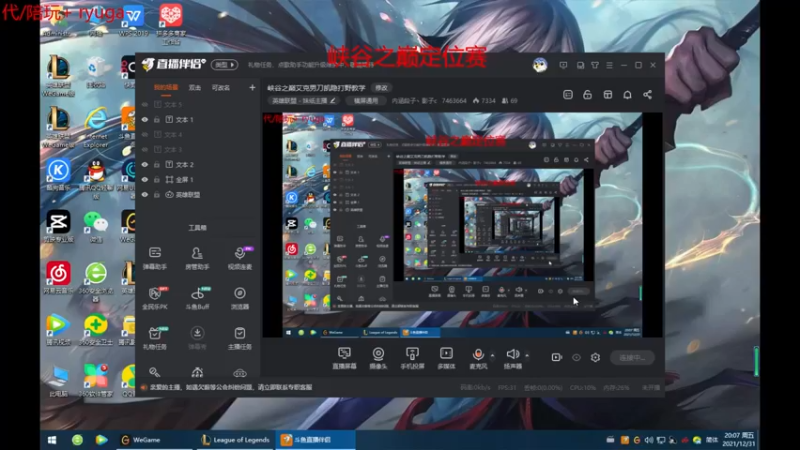The width and height of the screenshot is (800, 450).
Task: Select the 英雄联盟 source row
Action: coord(197,195)
